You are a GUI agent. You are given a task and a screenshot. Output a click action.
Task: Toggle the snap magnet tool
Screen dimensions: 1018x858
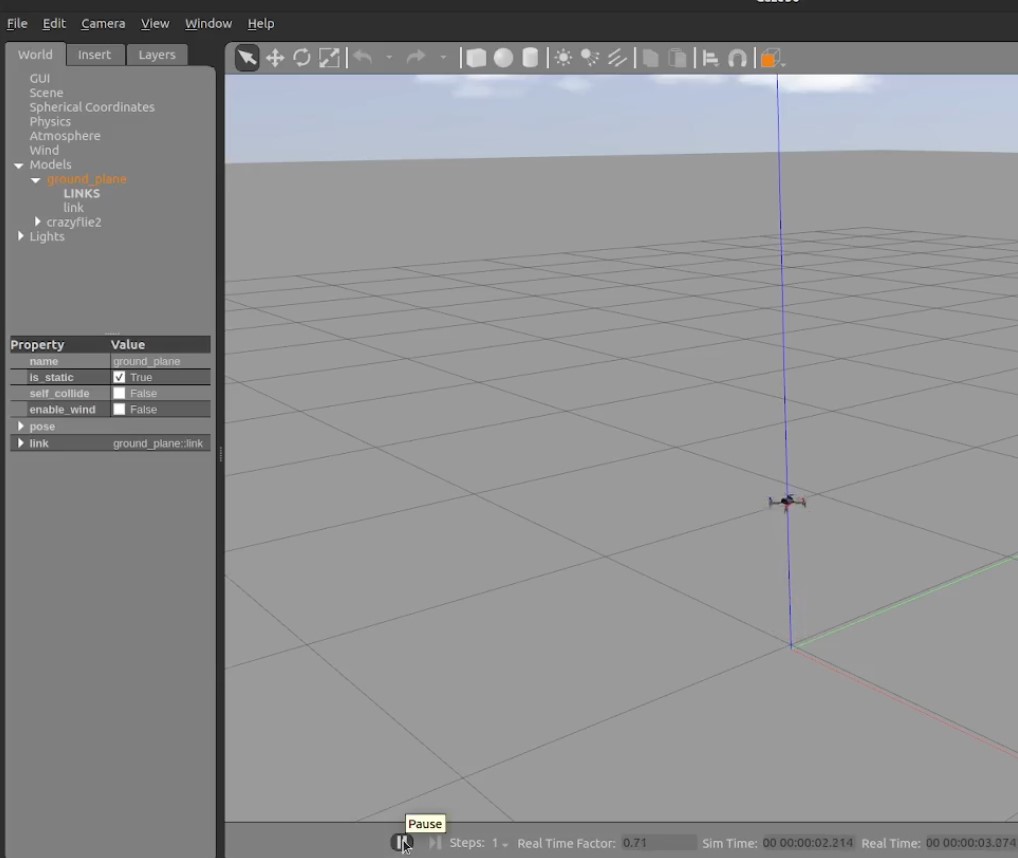click(x=738, y=58)
